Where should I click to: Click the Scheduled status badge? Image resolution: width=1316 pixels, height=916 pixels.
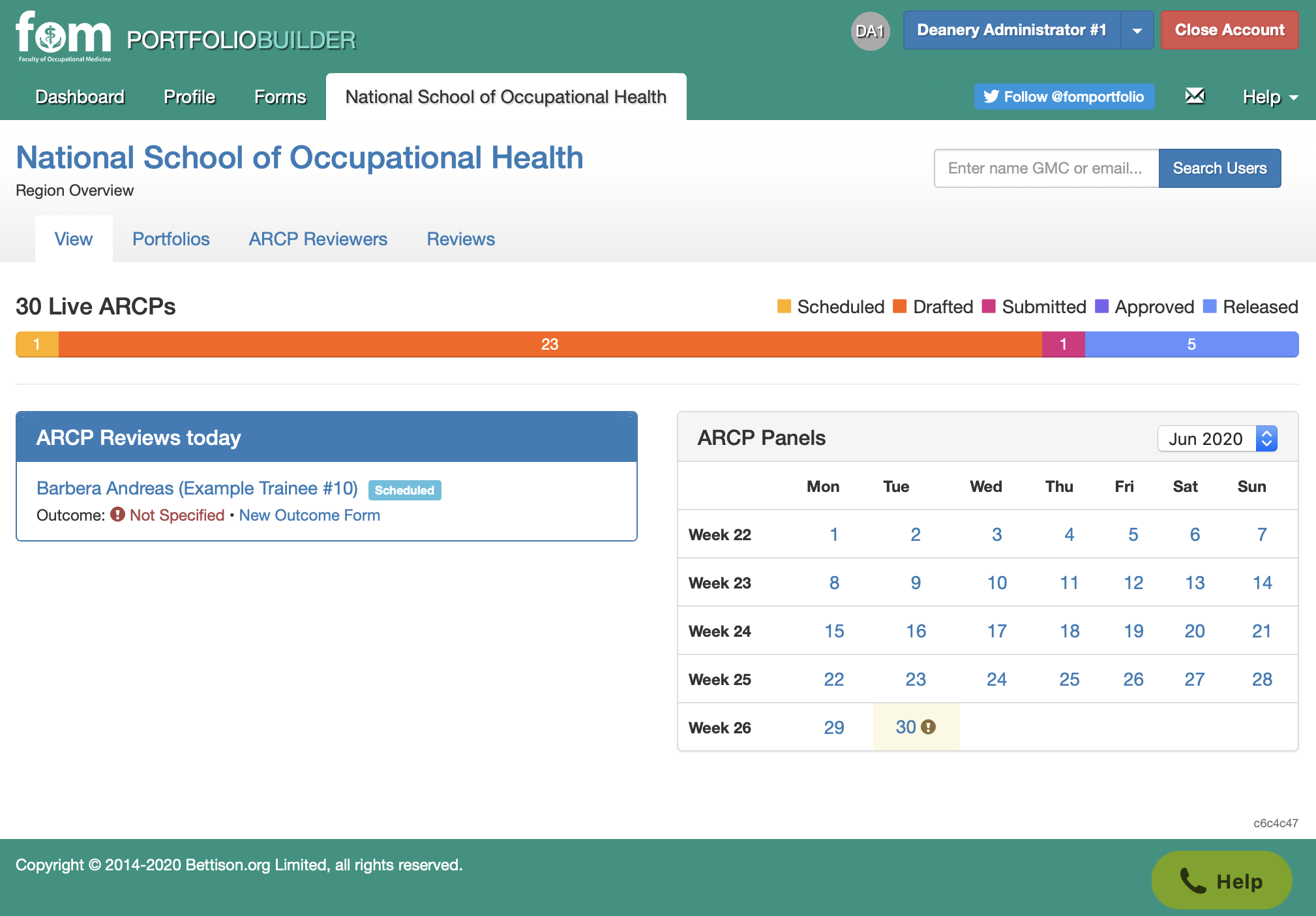coord(404,490)
